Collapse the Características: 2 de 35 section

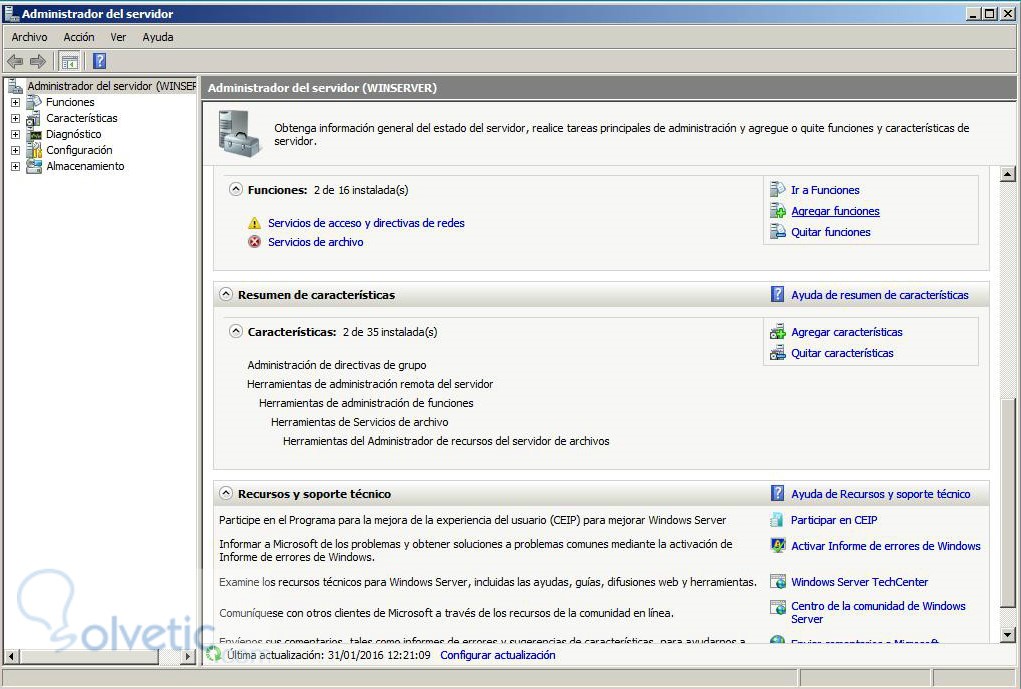click(236, 331)
